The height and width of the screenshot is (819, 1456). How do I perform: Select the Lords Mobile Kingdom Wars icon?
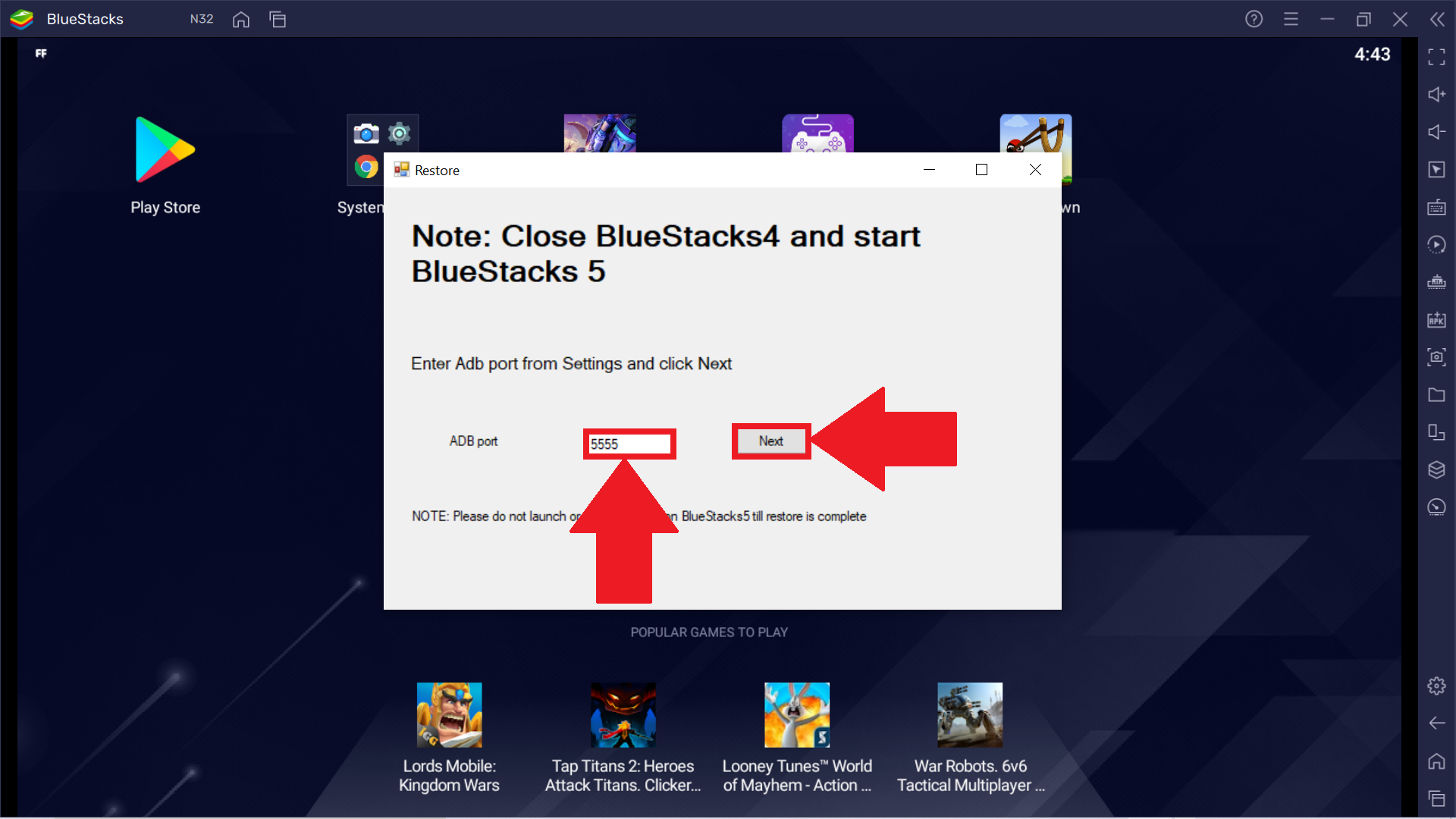[452, 714]
